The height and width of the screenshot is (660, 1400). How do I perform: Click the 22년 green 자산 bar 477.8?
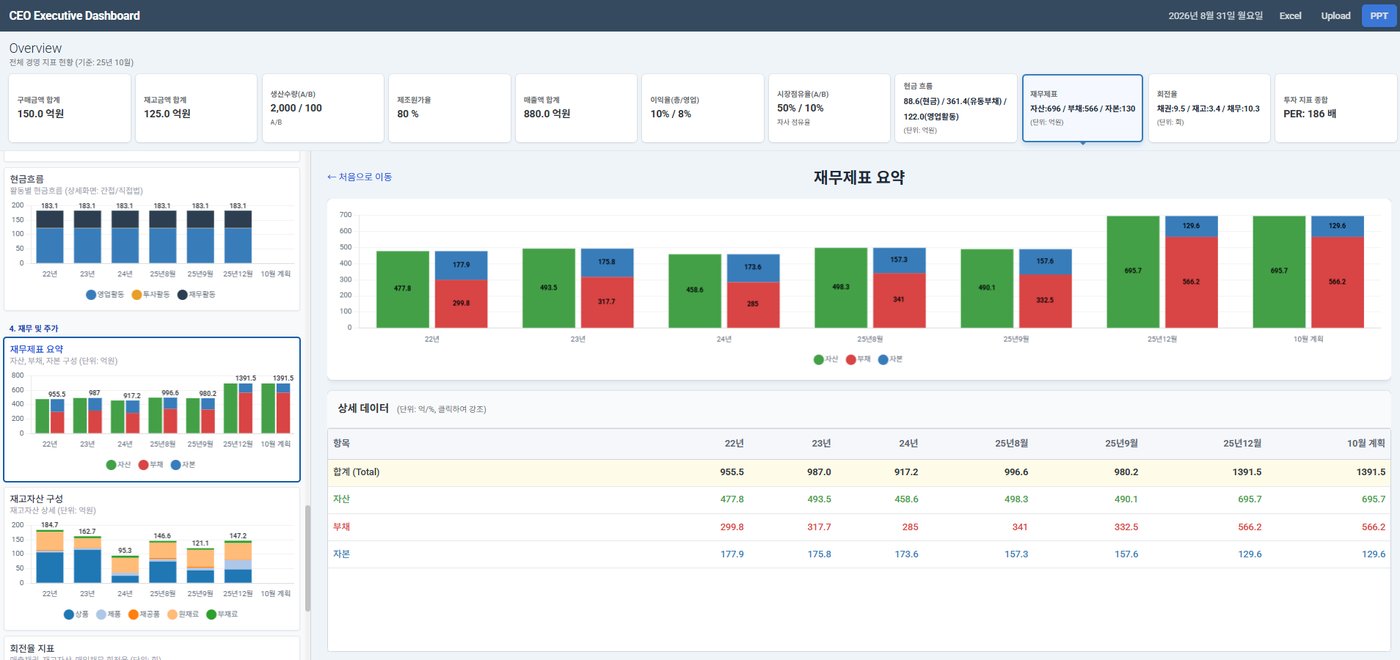pyautogui.click(x=402, y=289)
